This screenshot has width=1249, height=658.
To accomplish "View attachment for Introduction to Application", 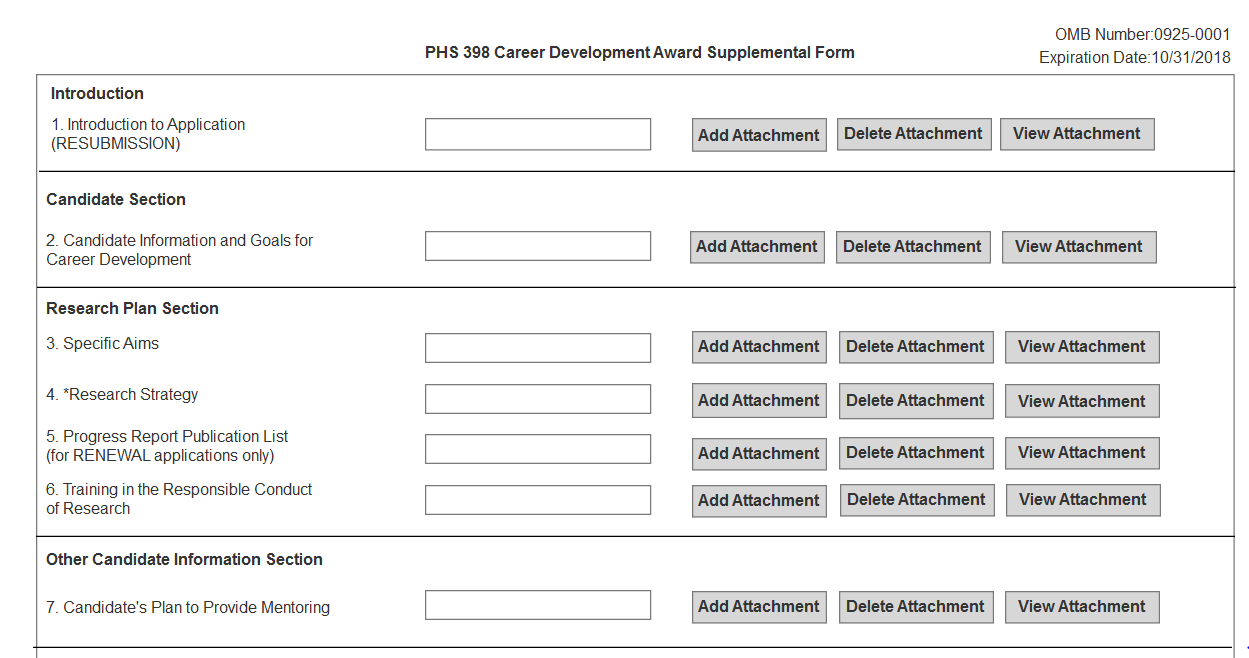I will point(1077,134).
